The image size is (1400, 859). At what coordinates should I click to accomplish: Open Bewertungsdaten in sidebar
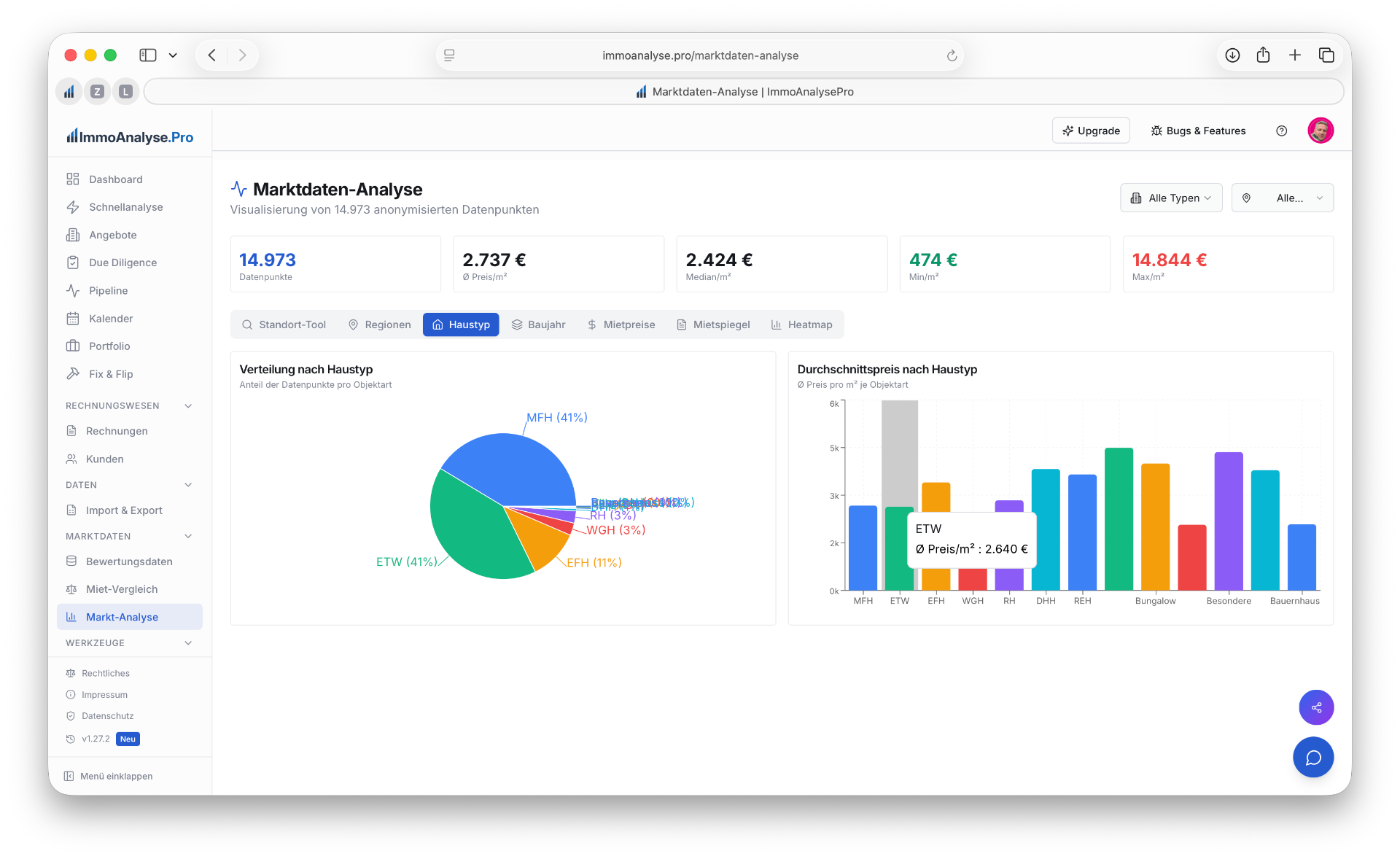click(129, 561)
